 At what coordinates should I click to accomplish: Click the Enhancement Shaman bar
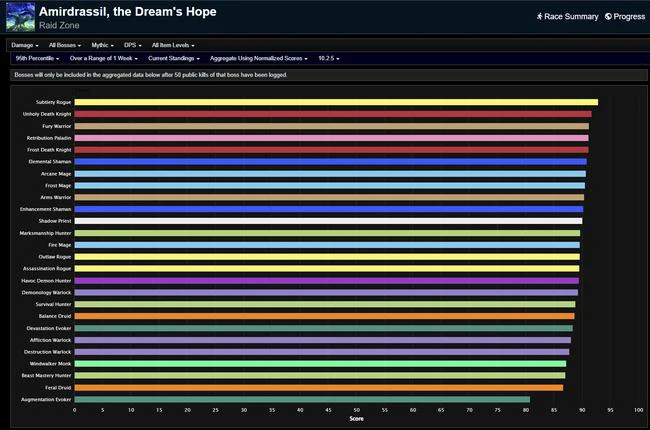pos(329,209)
